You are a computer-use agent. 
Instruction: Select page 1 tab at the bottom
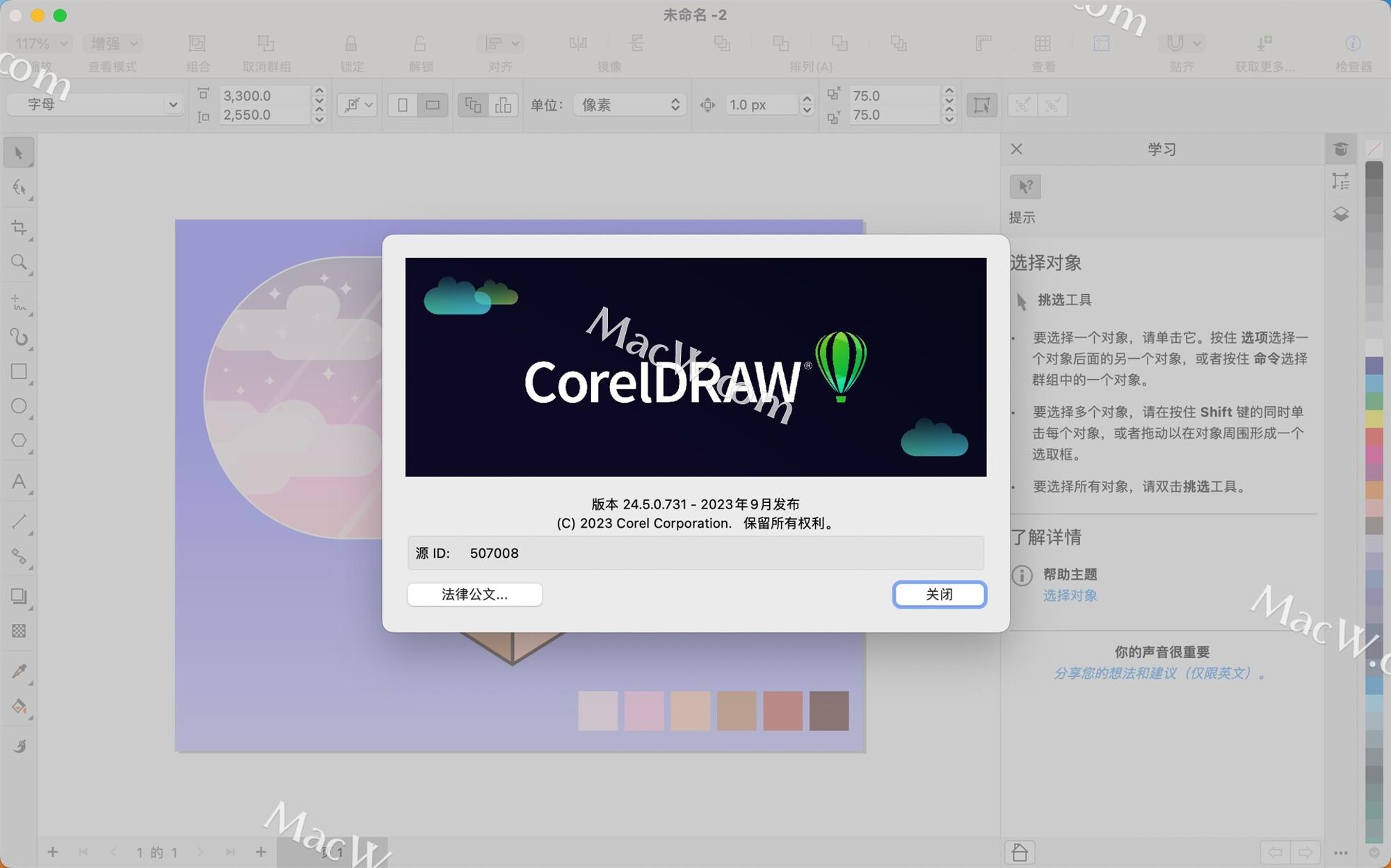click(334, 852)
